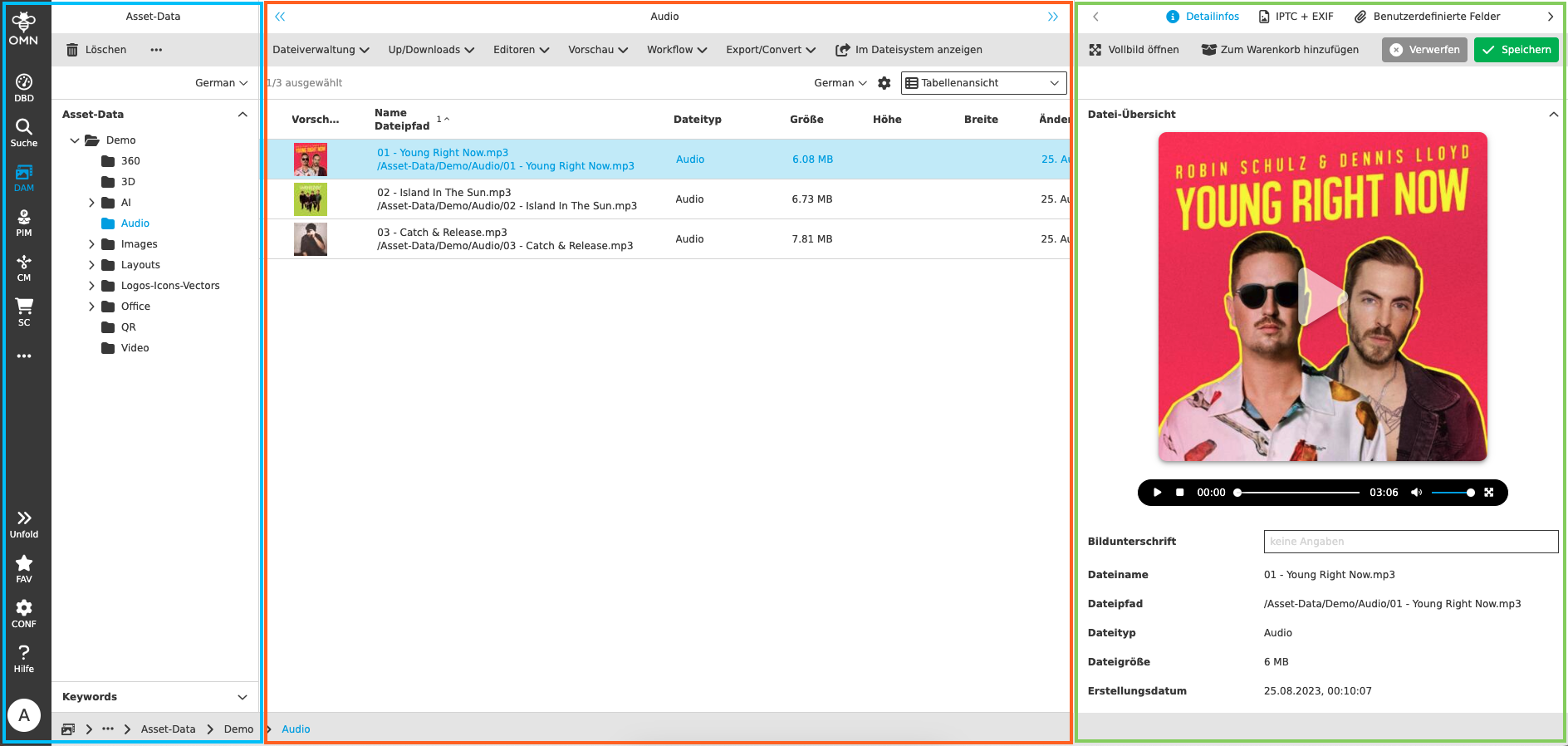
Task: Play the audio in player
Action: point(1157,493)
